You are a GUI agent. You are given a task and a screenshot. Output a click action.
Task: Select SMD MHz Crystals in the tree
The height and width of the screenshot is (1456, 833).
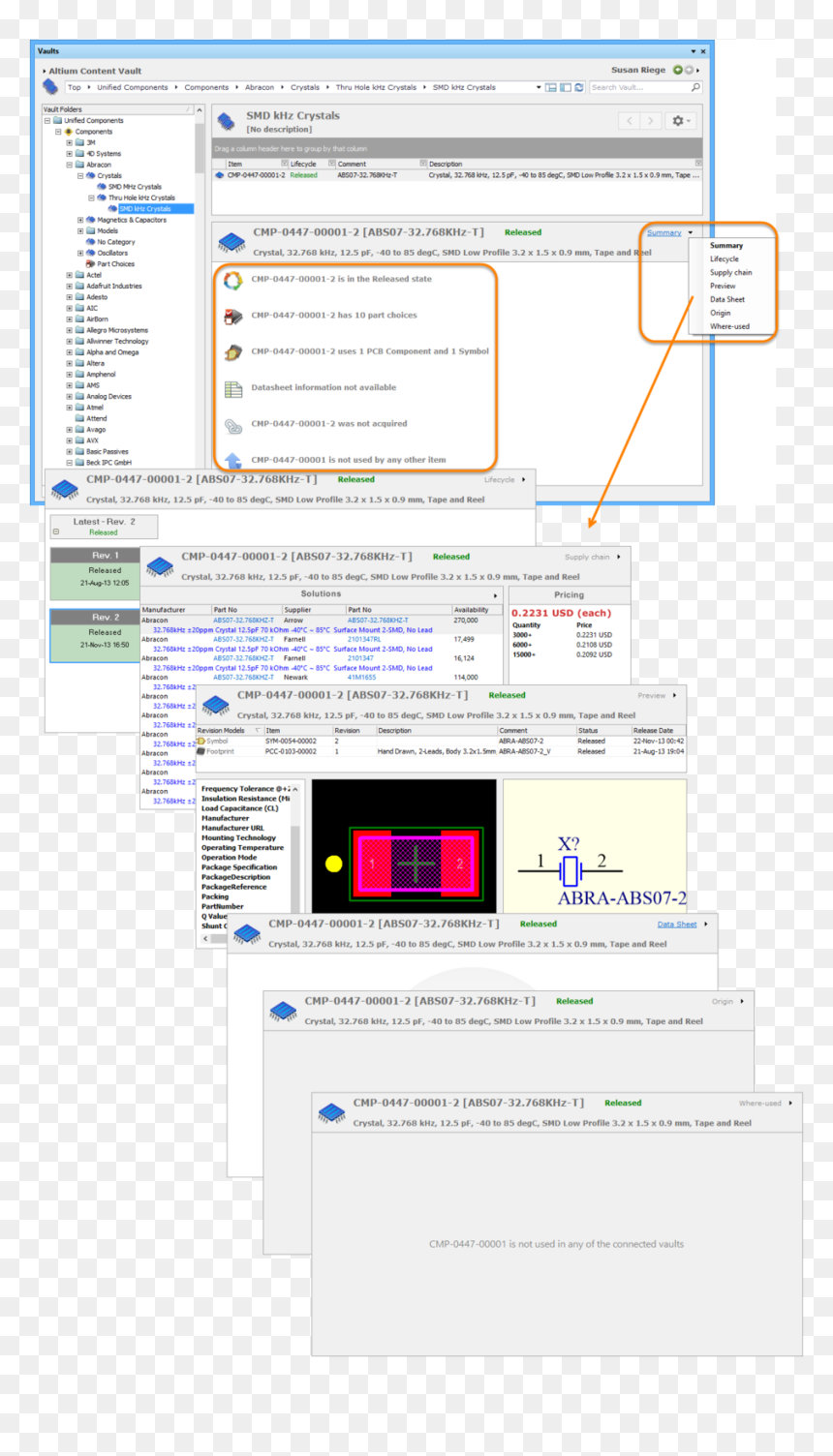135,187
